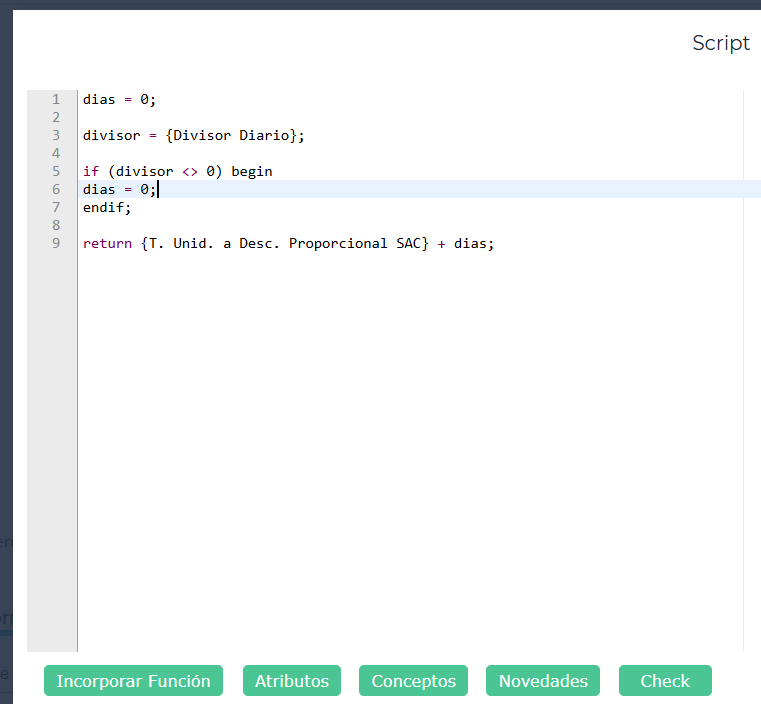Viewport: 761px width, 704px height.
Task: Click line number 7 in the gutter
Action: [x=56, y=208]
